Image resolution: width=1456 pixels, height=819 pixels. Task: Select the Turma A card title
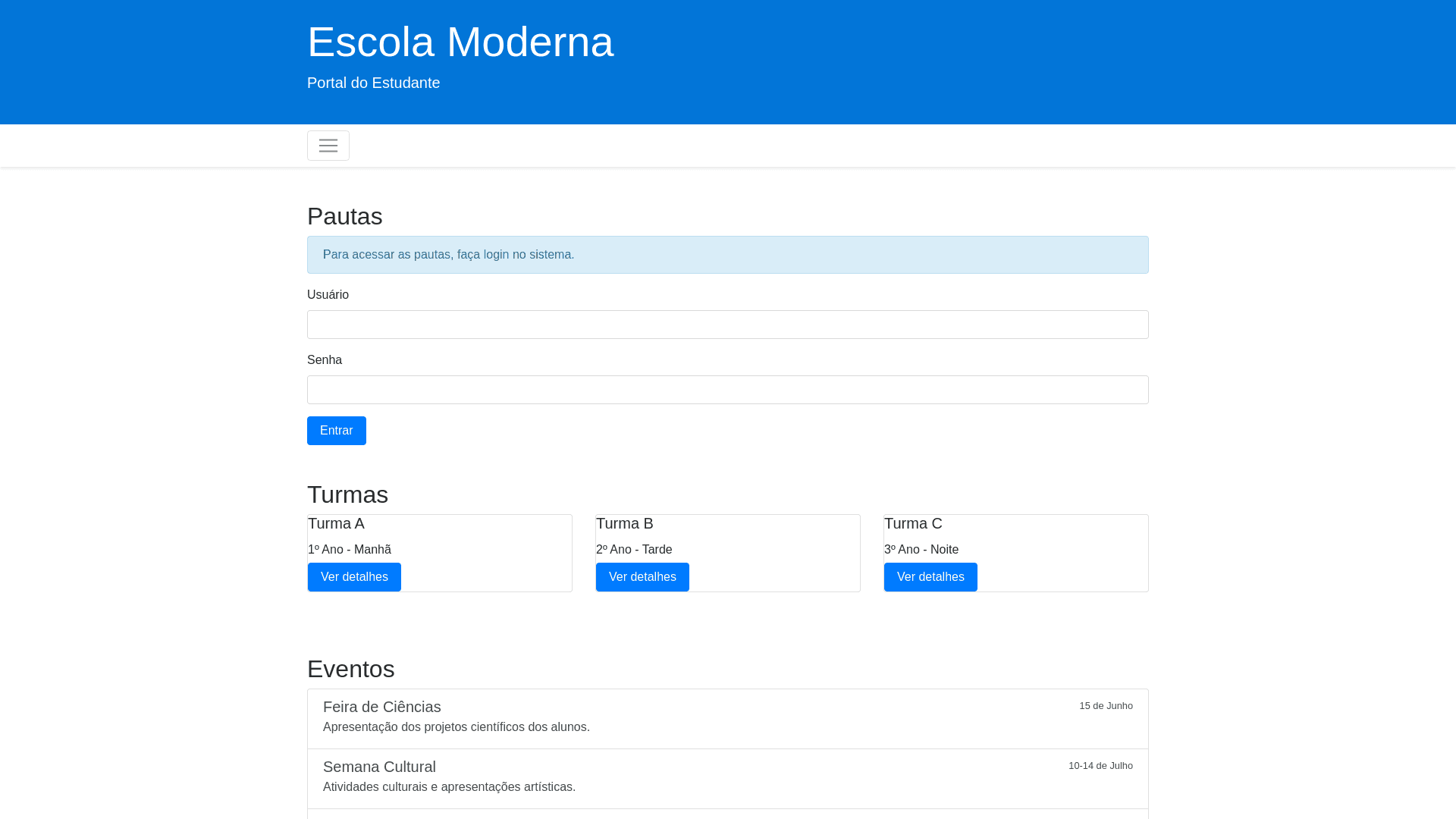pyautogui.click(x=336, y=523)
